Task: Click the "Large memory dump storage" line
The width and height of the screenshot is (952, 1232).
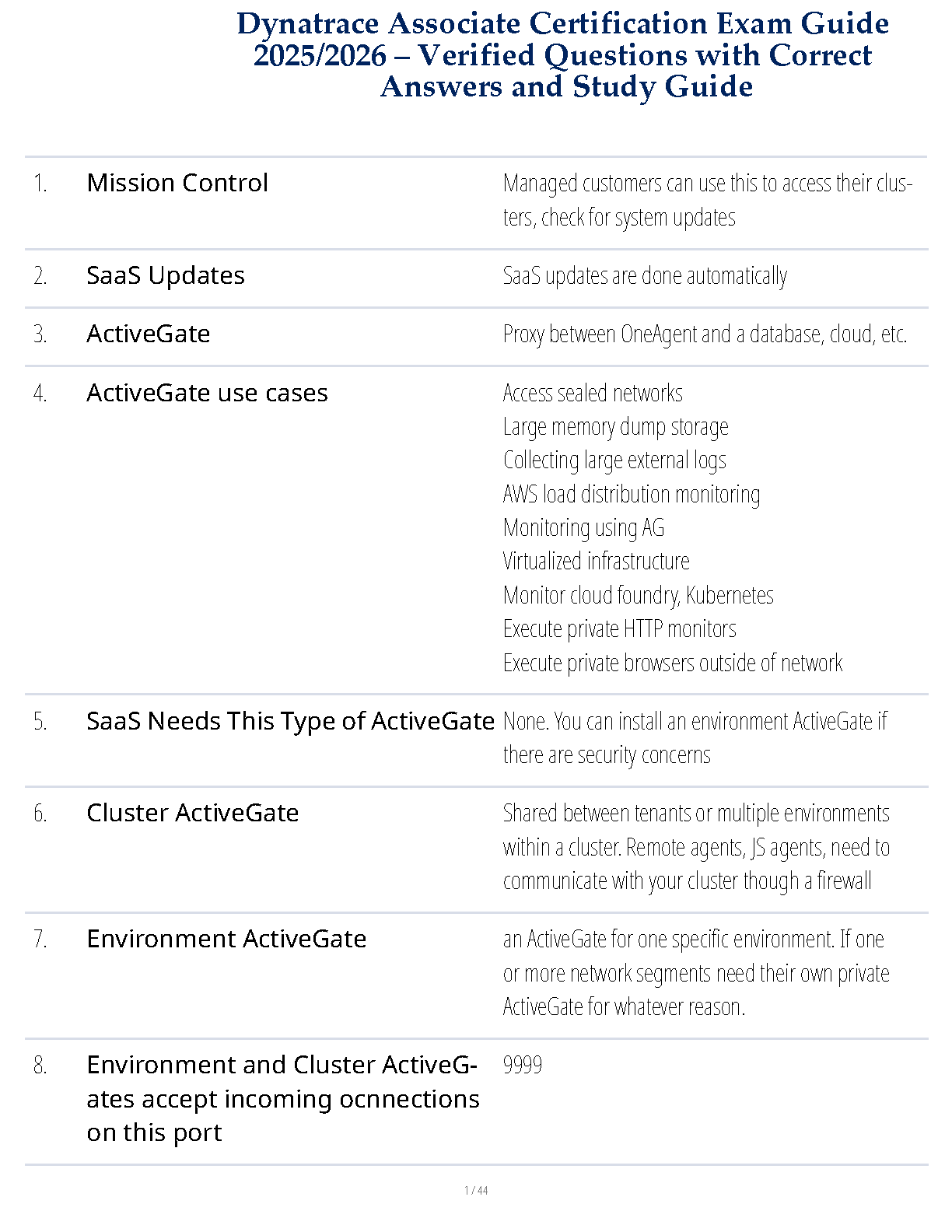Action: tap(616, 426)
